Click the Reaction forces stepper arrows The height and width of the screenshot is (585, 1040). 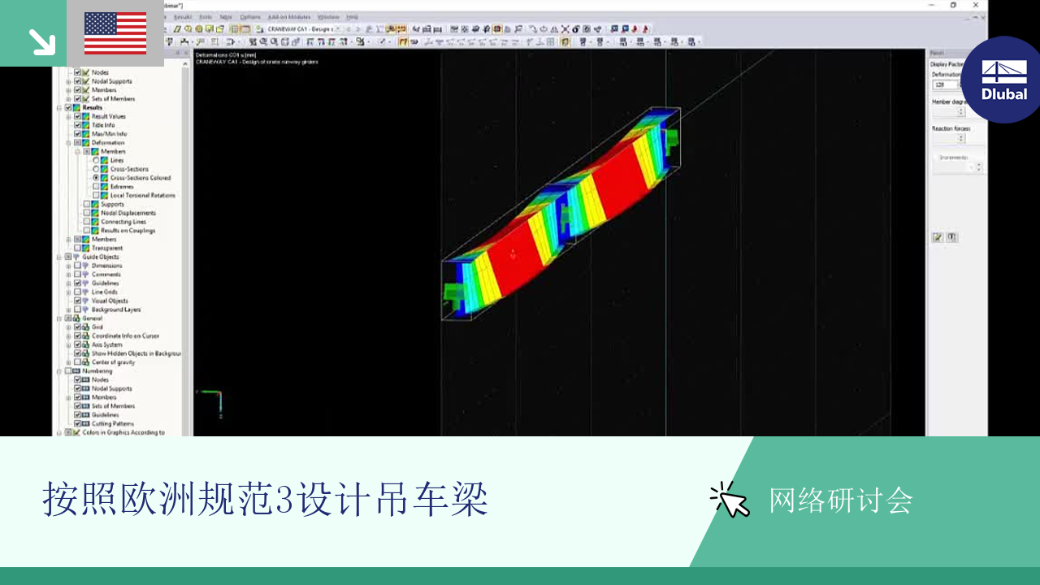click(961, 138)
